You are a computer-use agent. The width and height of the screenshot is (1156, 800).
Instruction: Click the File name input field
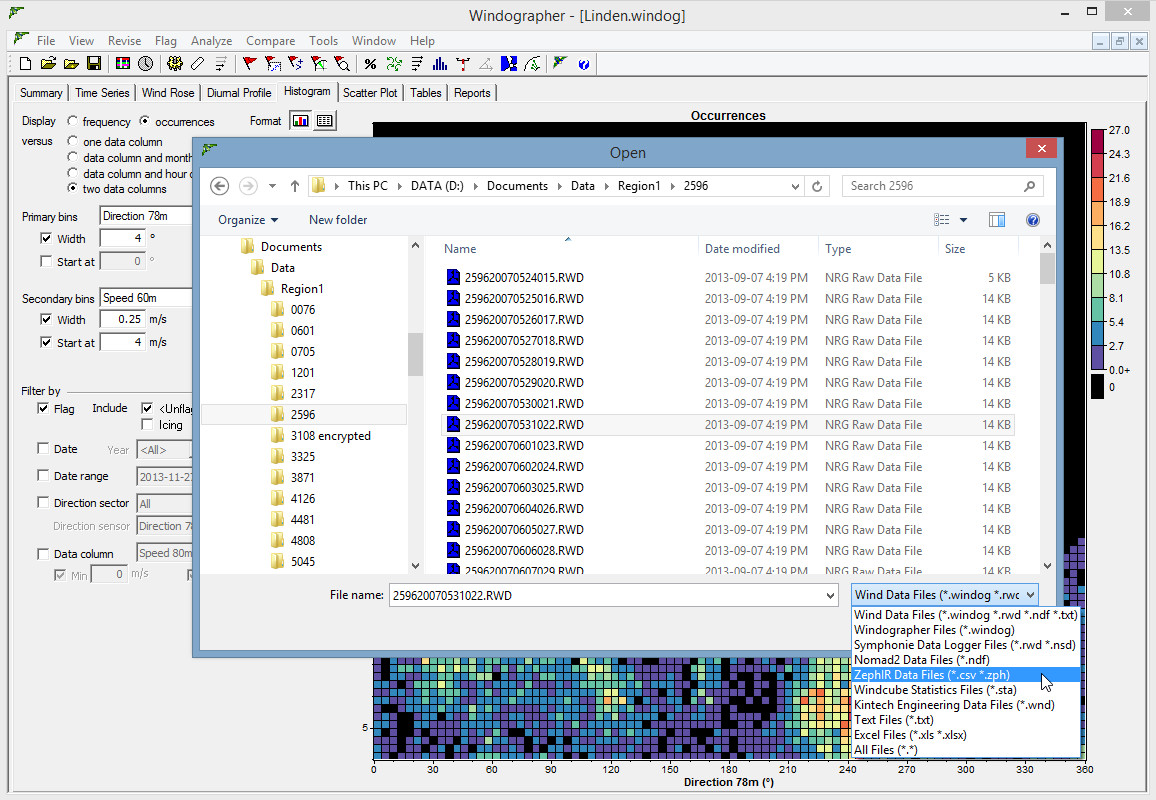click(x=606, y=596)
